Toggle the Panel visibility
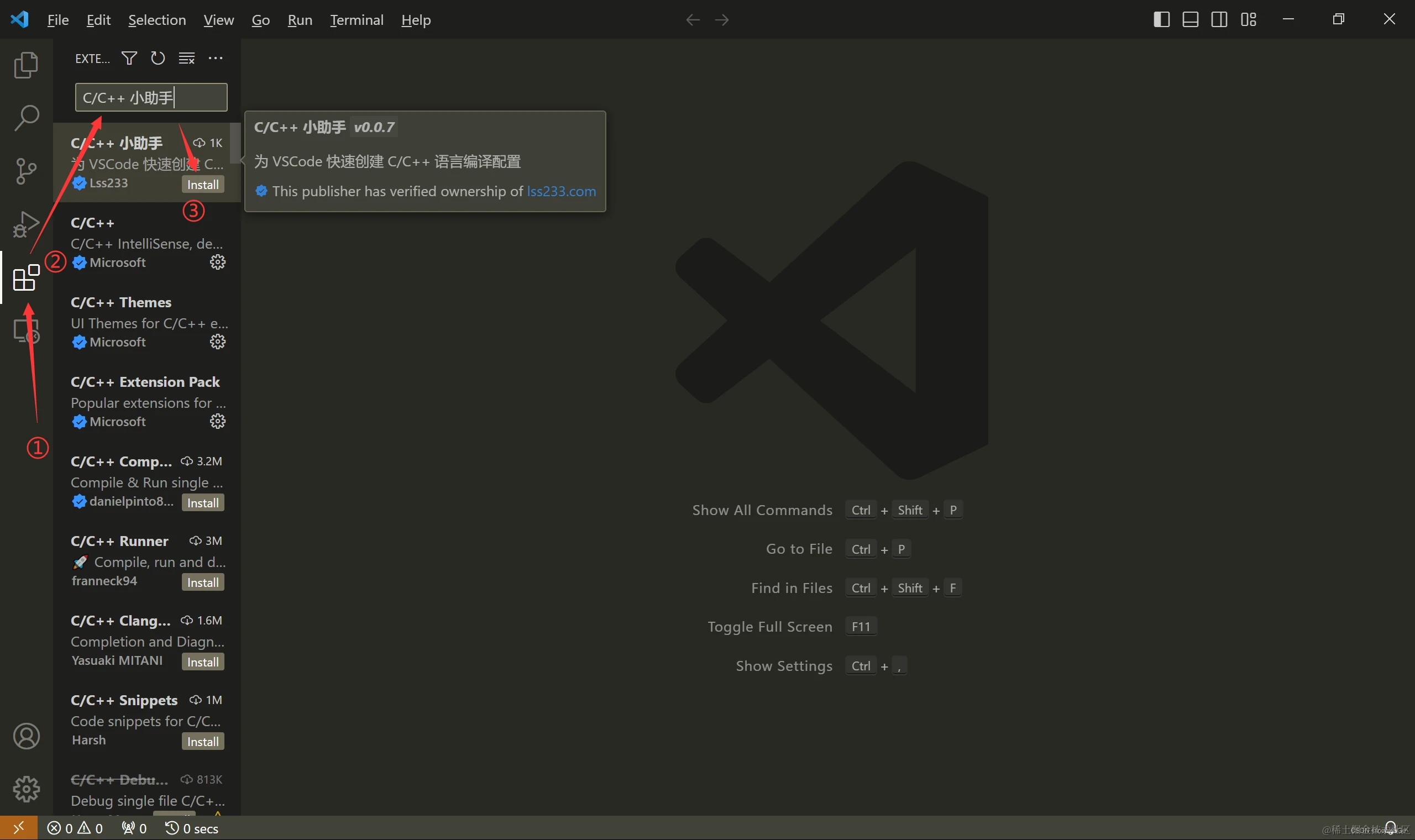 (1190, 19)
